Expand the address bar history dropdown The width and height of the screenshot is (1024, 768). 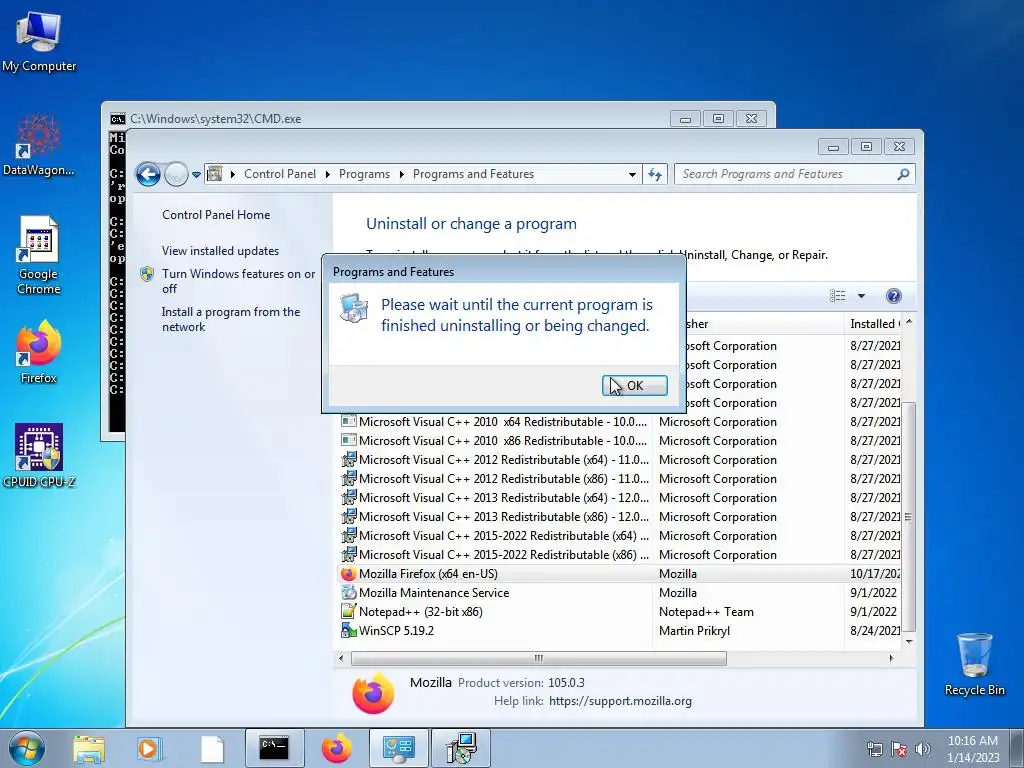[632, 174]
